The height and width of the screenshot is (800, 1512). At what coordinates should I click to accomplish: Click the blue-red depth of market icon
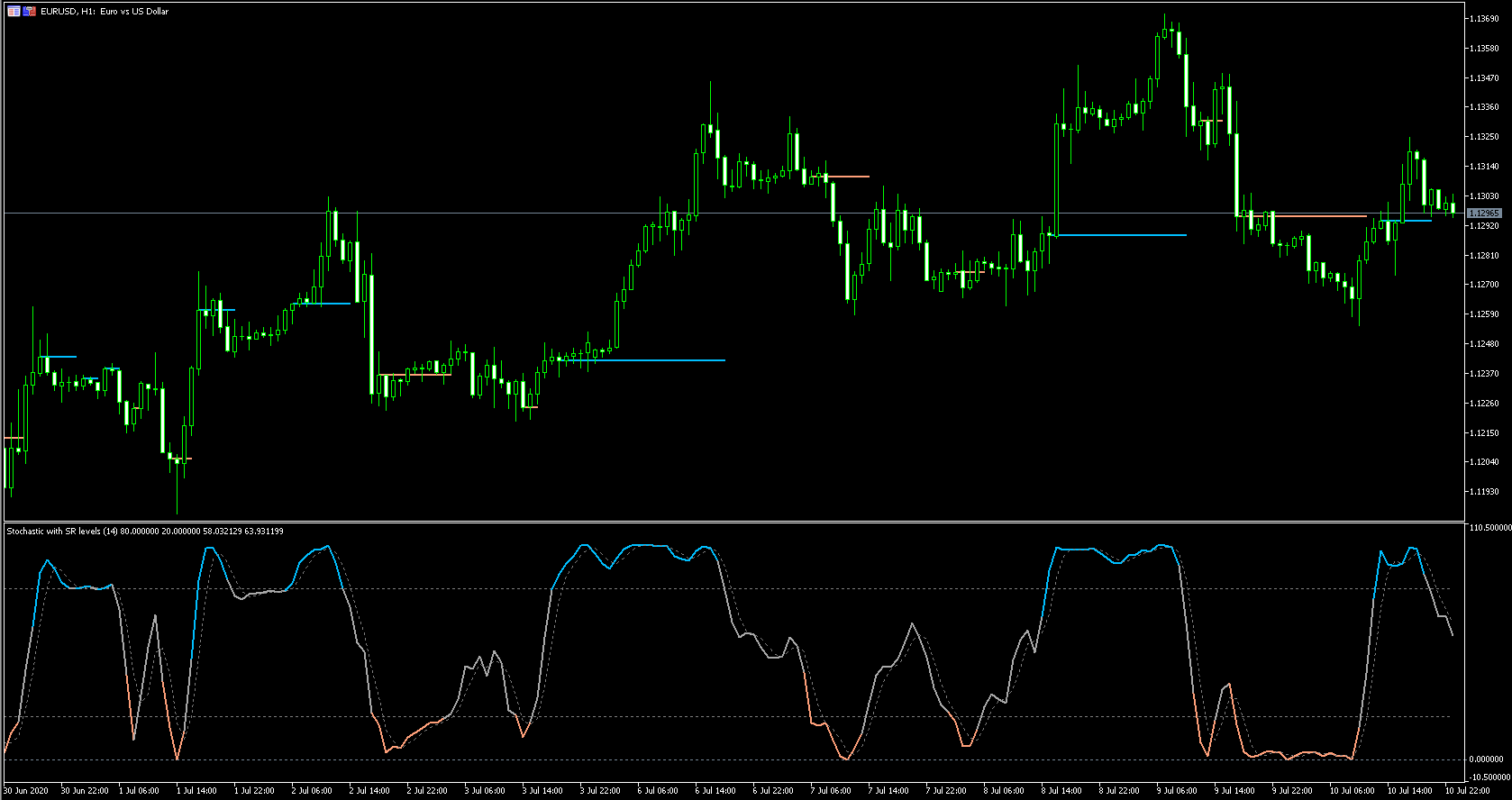(x=30, y=12)
